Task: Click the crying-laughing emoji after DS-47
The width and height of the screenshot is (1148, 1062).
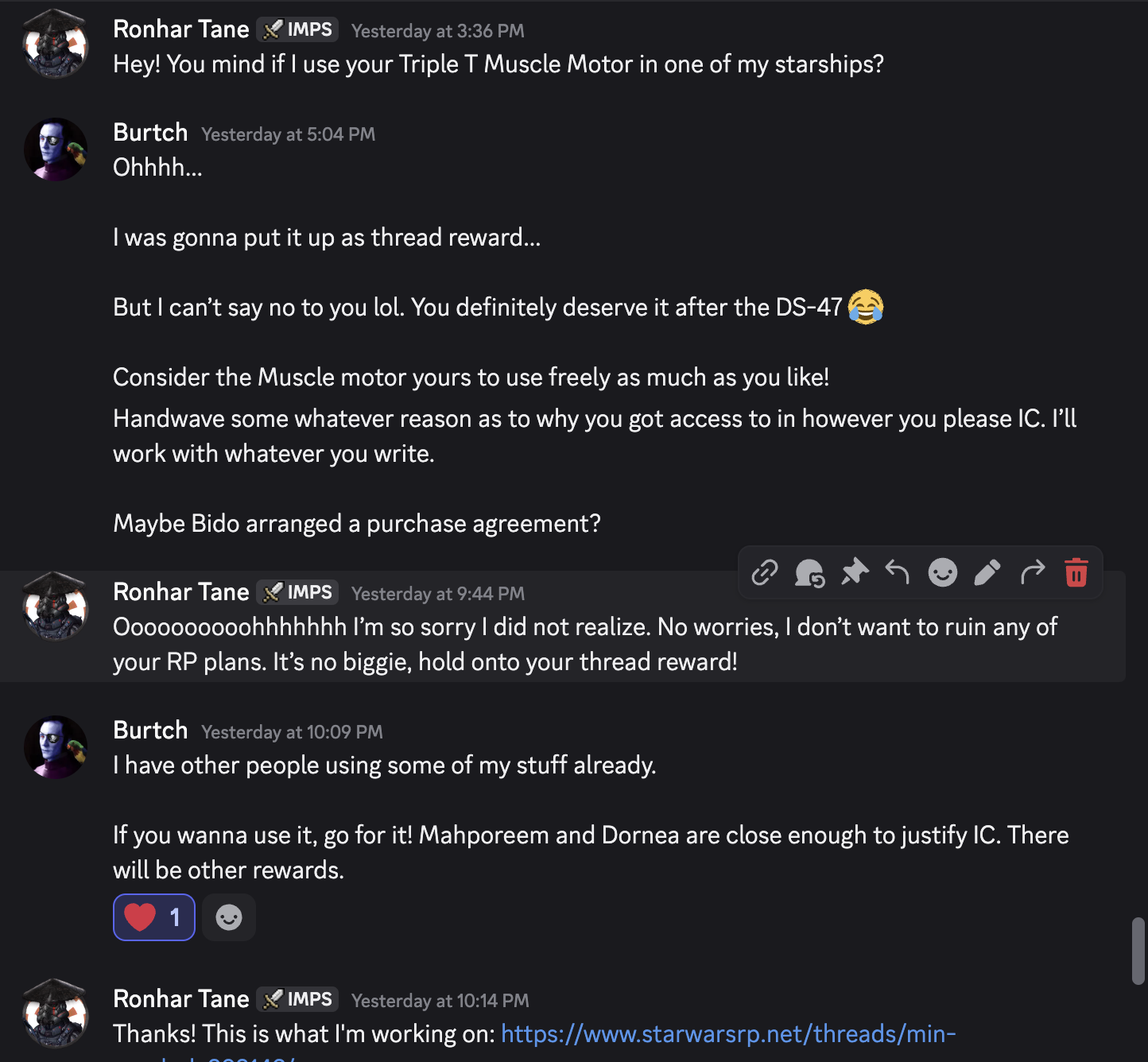Action: (x=866, y=307)
